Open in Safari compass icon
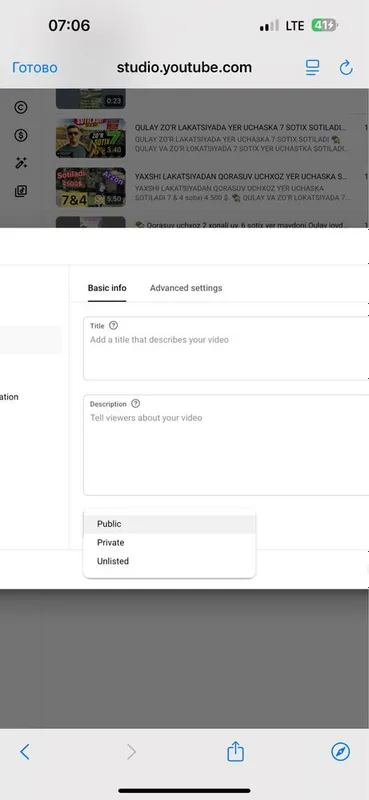 pyautogui.click(x=341, y=752)
